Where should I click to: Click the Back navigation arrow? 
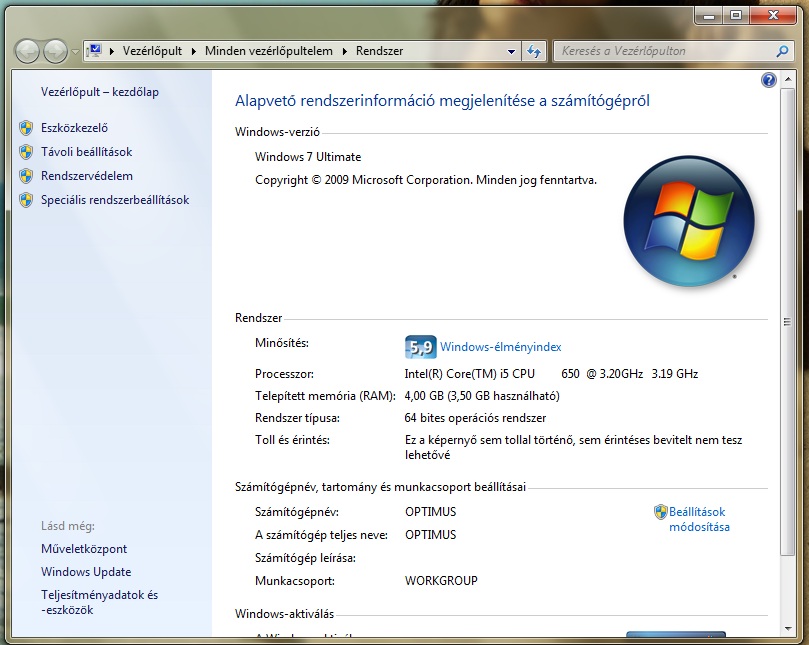coord(27,51)
